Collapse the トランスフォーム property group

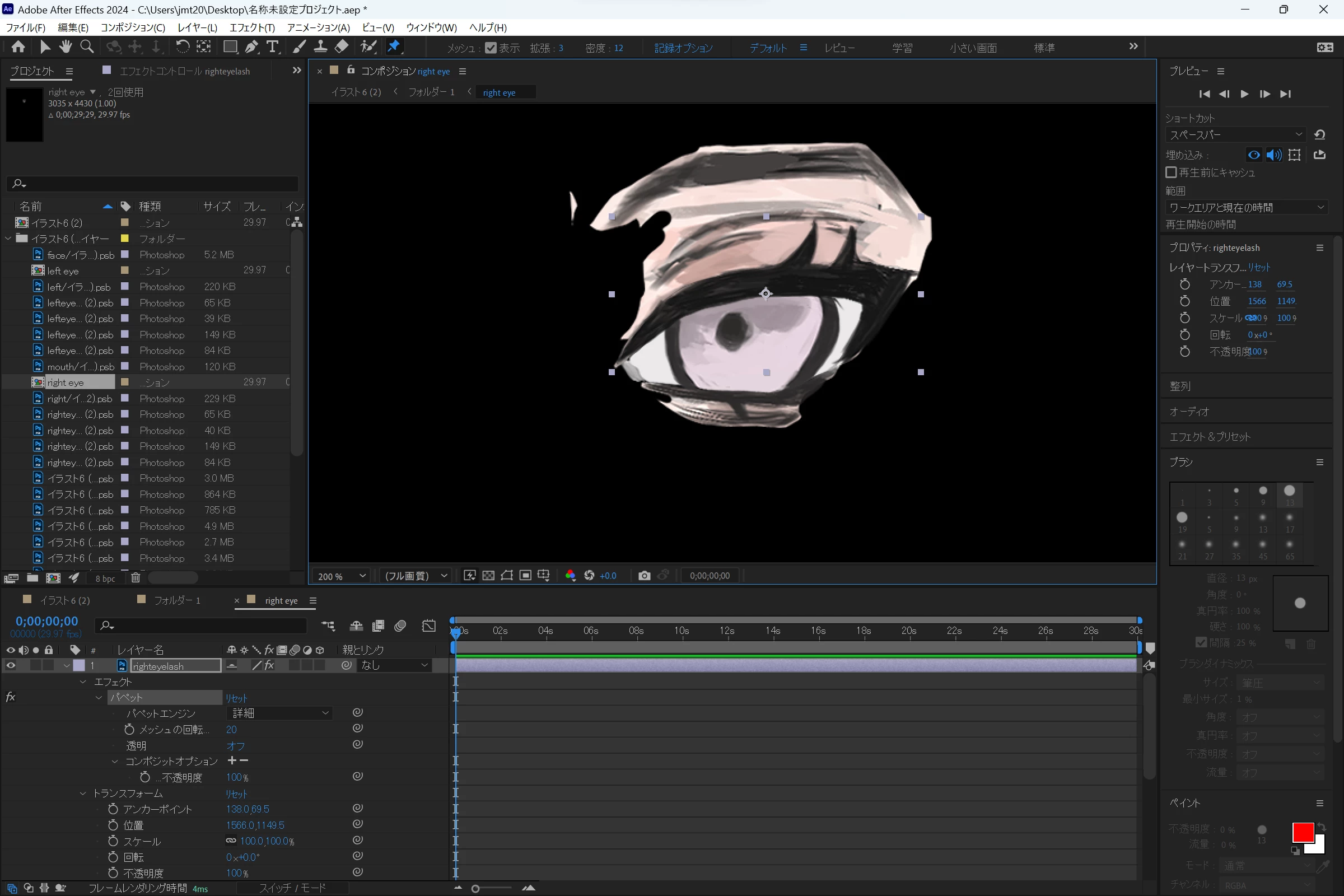pyautogui.click(x=83, y=793)
